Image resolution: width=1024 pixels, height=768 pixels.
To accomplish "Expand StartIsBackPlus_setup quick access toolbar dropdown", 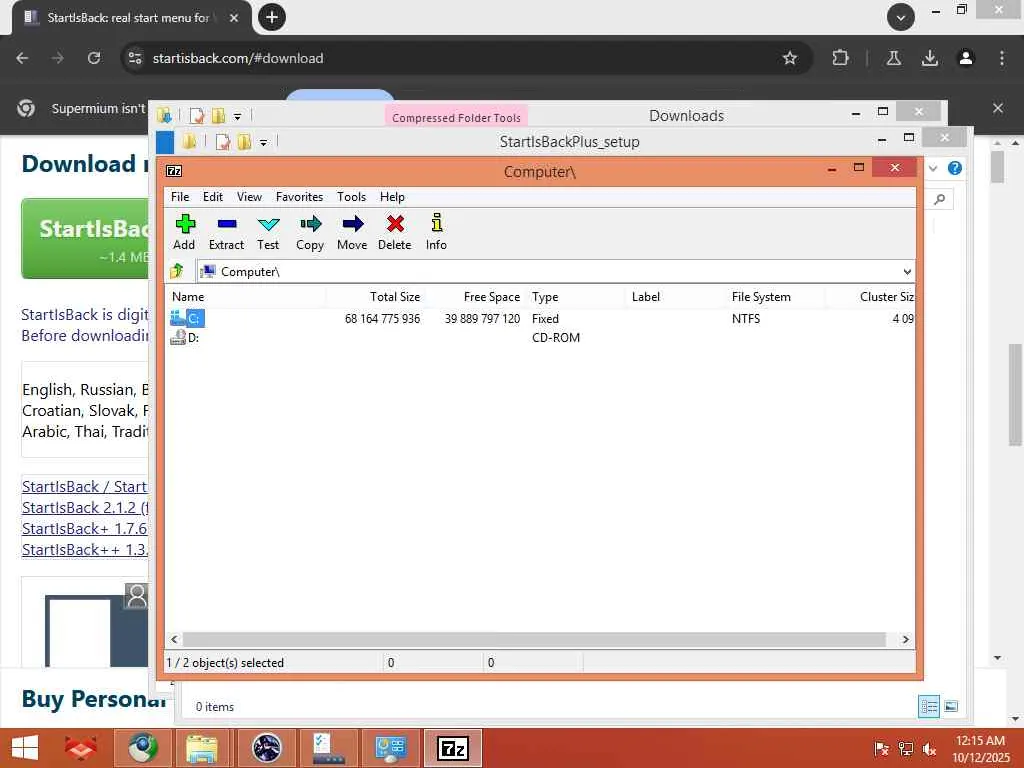I will [263, 142].
